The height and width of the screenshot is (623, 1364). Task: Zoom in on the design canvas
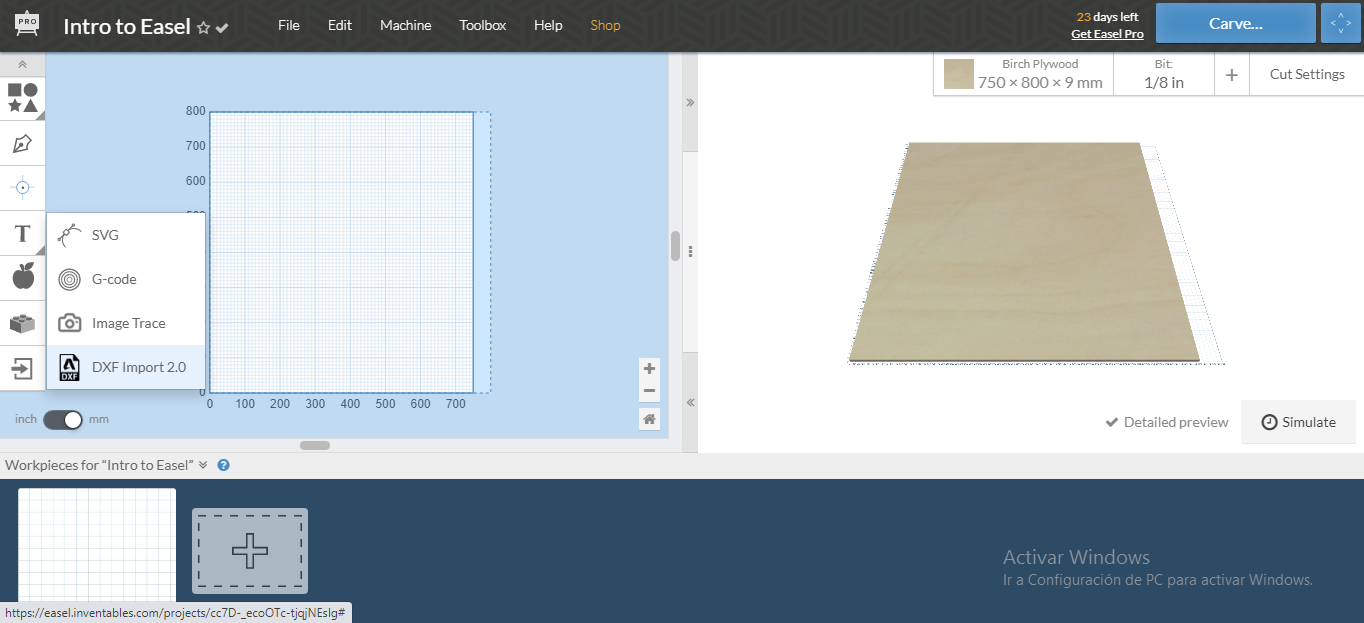650,368
